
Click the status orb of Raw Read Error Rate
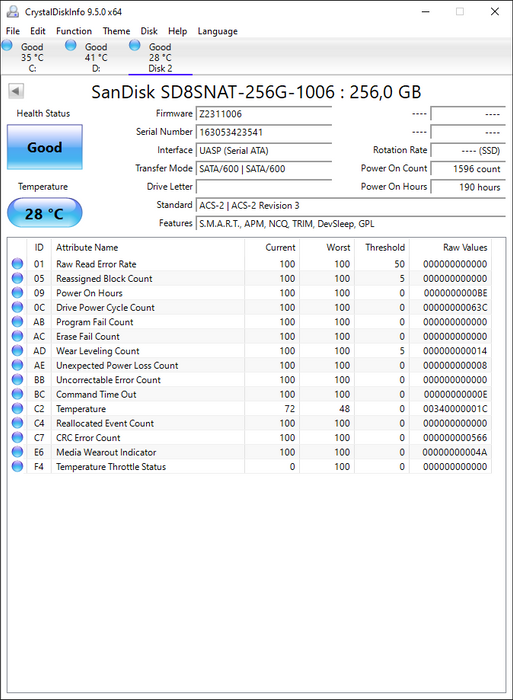[17, 264]
